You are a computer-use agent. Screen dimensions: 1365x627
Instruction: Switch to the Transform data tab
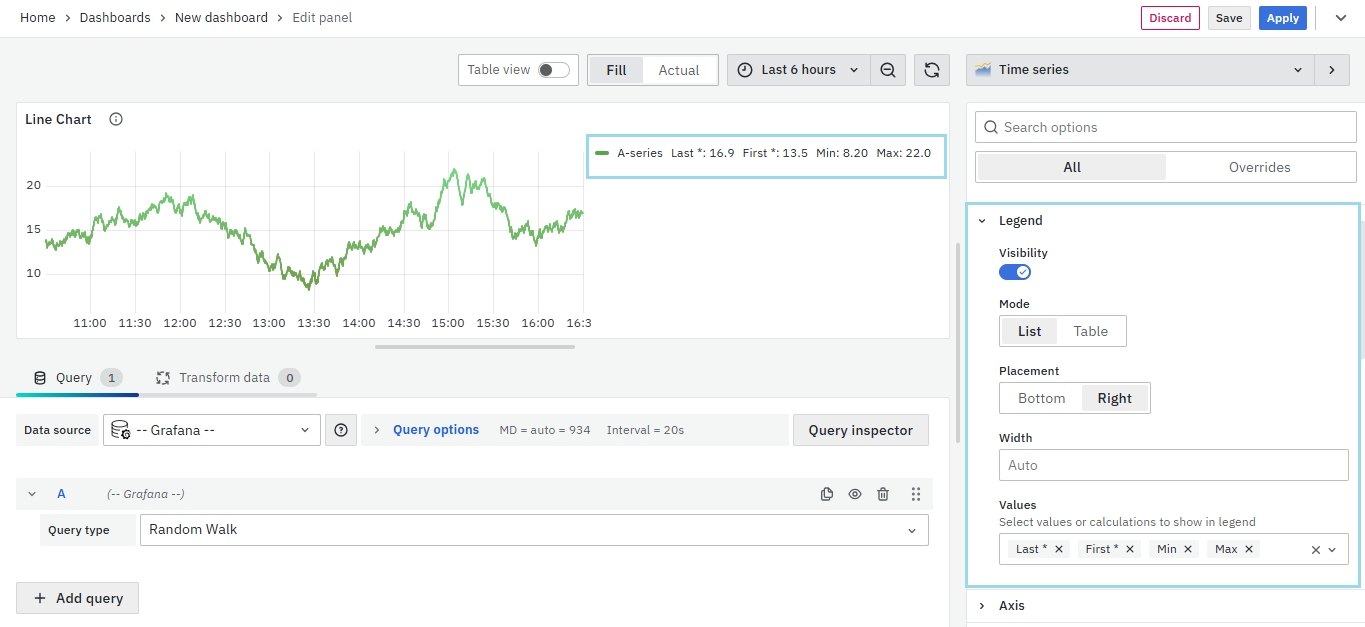click(x=225, y=378)
